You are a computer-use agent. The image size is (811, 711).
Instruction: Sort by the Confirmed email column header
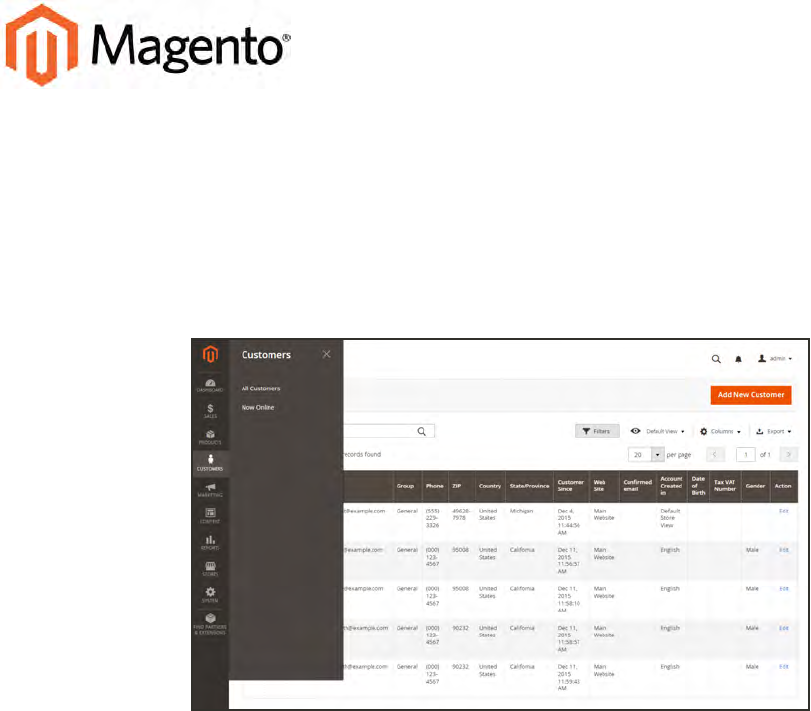(638, 486)
